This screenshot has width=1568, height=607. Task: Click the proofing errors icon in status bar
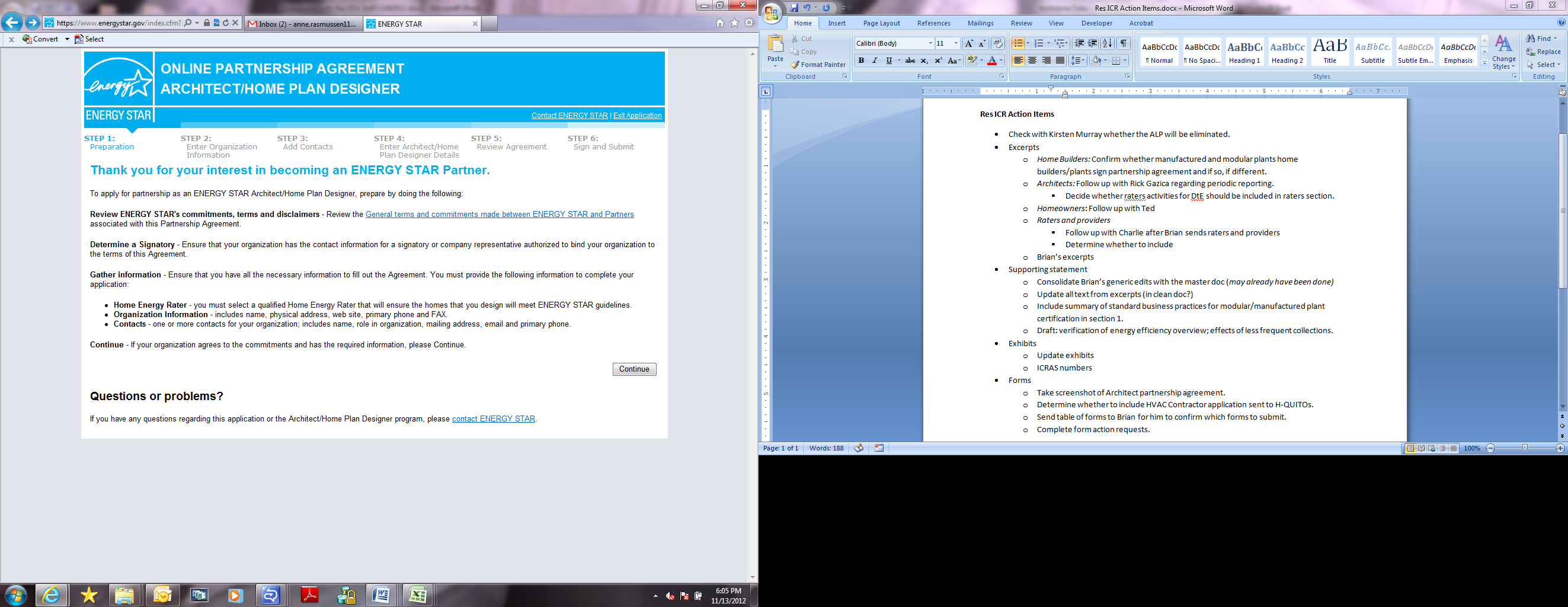(x=858, y=448)
